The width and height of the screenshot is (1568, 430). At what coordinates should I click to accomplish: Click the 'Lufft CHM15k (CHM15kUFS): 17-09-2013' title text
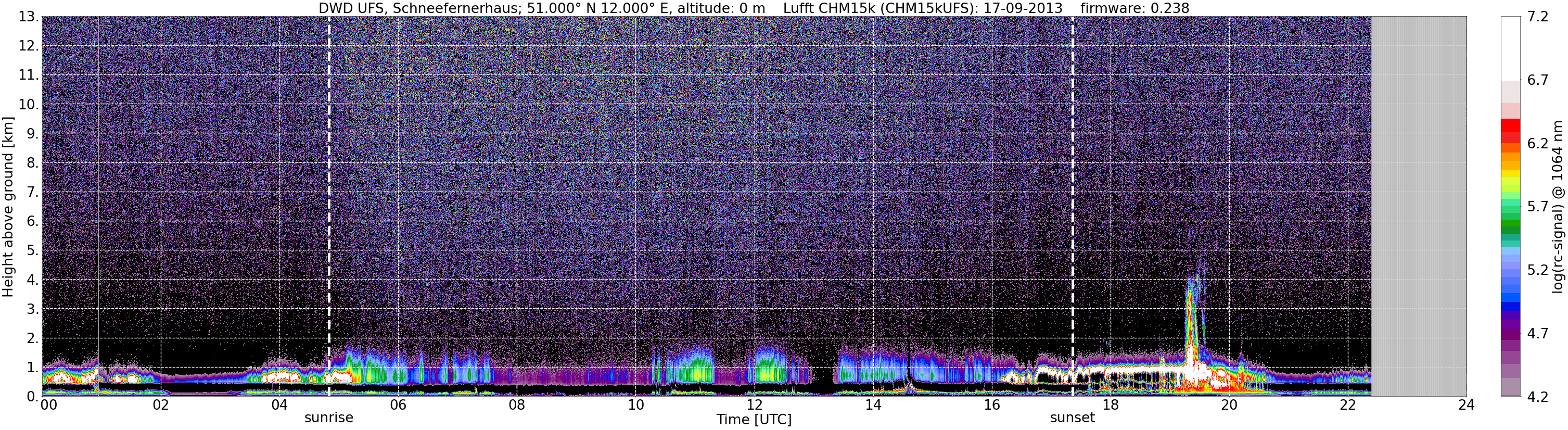[923, 8]
